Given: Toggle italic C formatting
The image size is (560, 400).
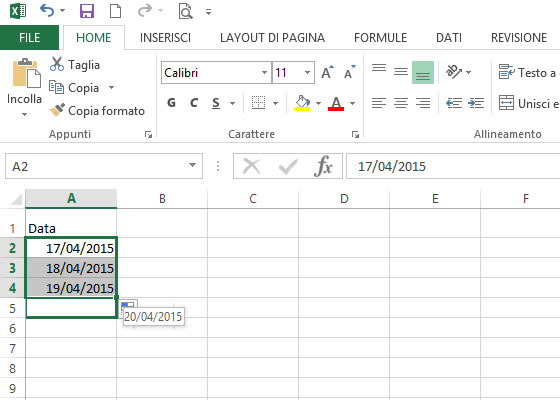Looking at the screenshot, I should [x=194, y=103].
